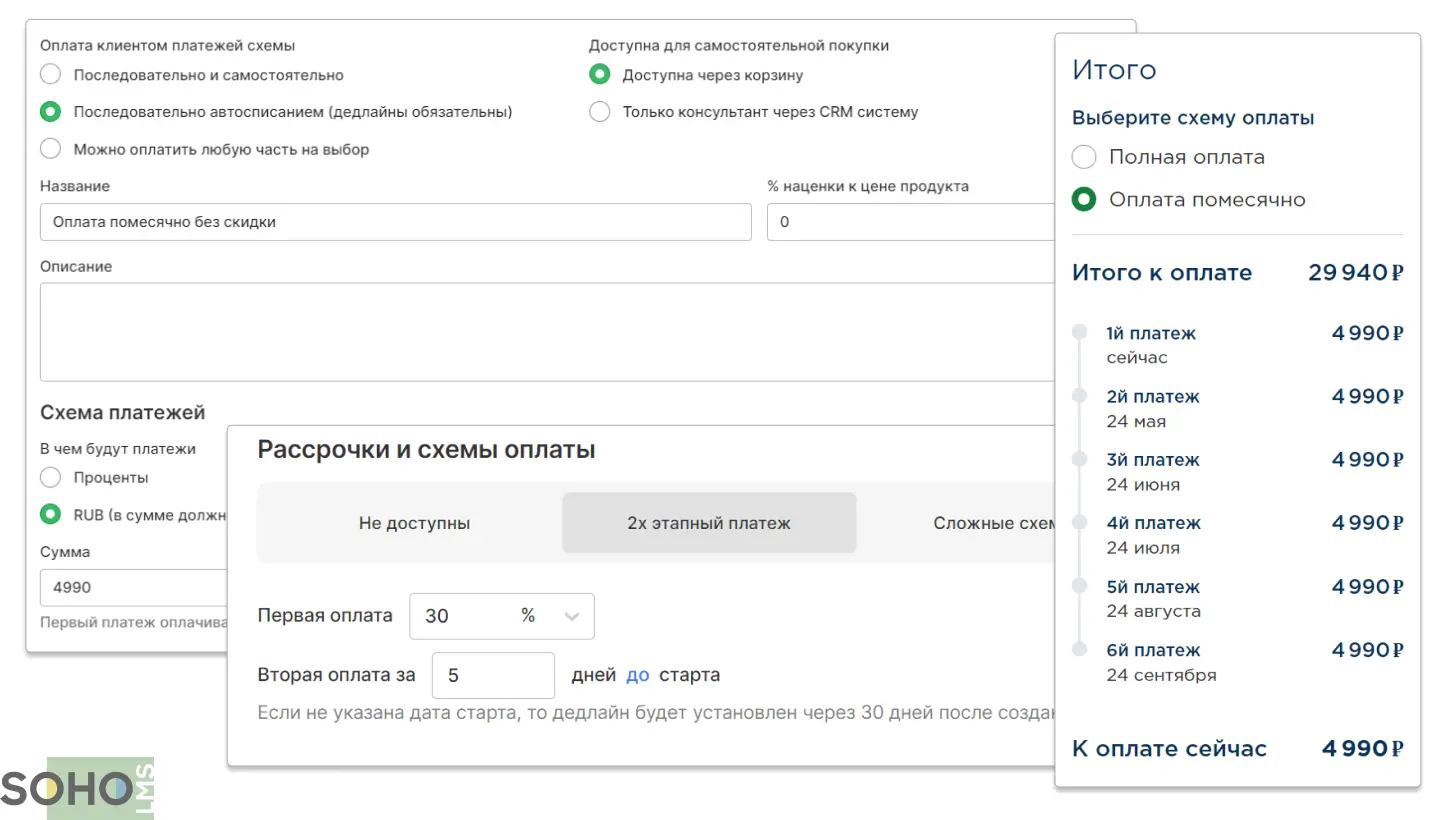Select 'Полная оплата' in Итого panel
The height and width of the screenshot is (820, 1454).
tap(1084, 157)
